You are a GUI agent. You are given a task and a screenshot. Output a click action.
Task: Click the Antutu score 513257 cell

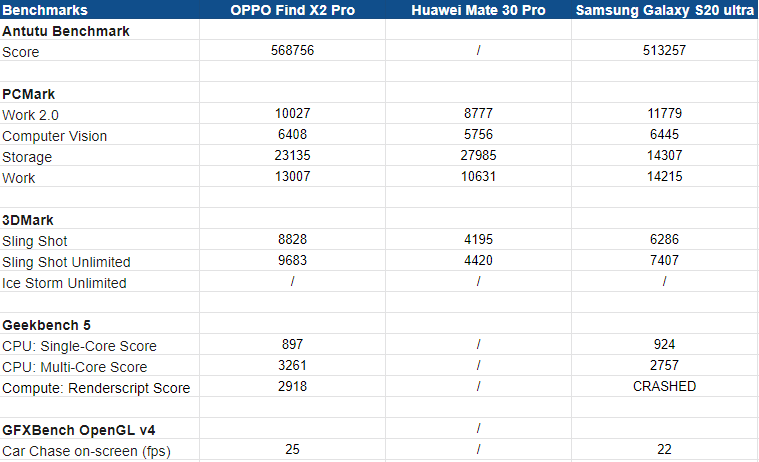click(x=664, y=50)
